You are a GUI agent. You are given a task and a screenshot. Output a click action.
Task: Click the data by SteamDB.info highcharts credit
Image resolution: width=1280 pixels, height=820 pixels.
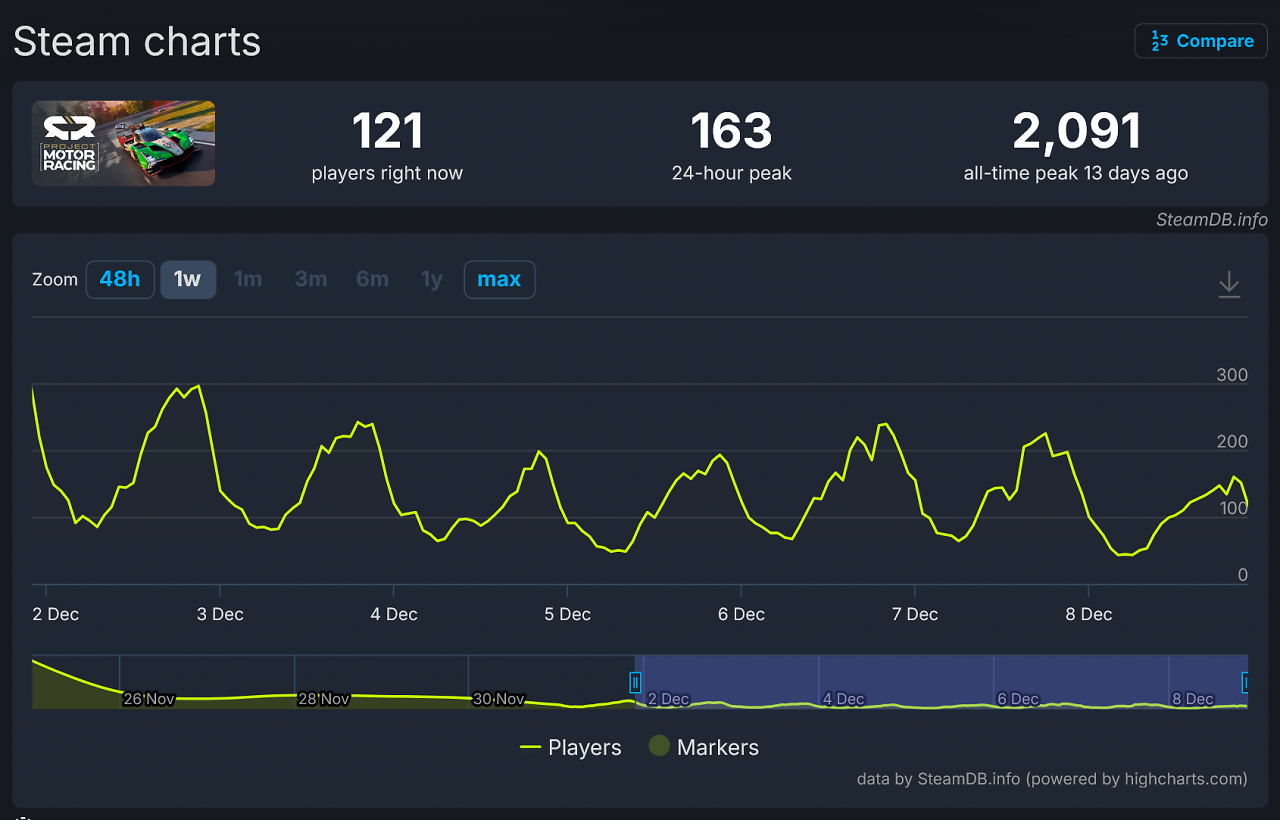(x=1052, y=778)
